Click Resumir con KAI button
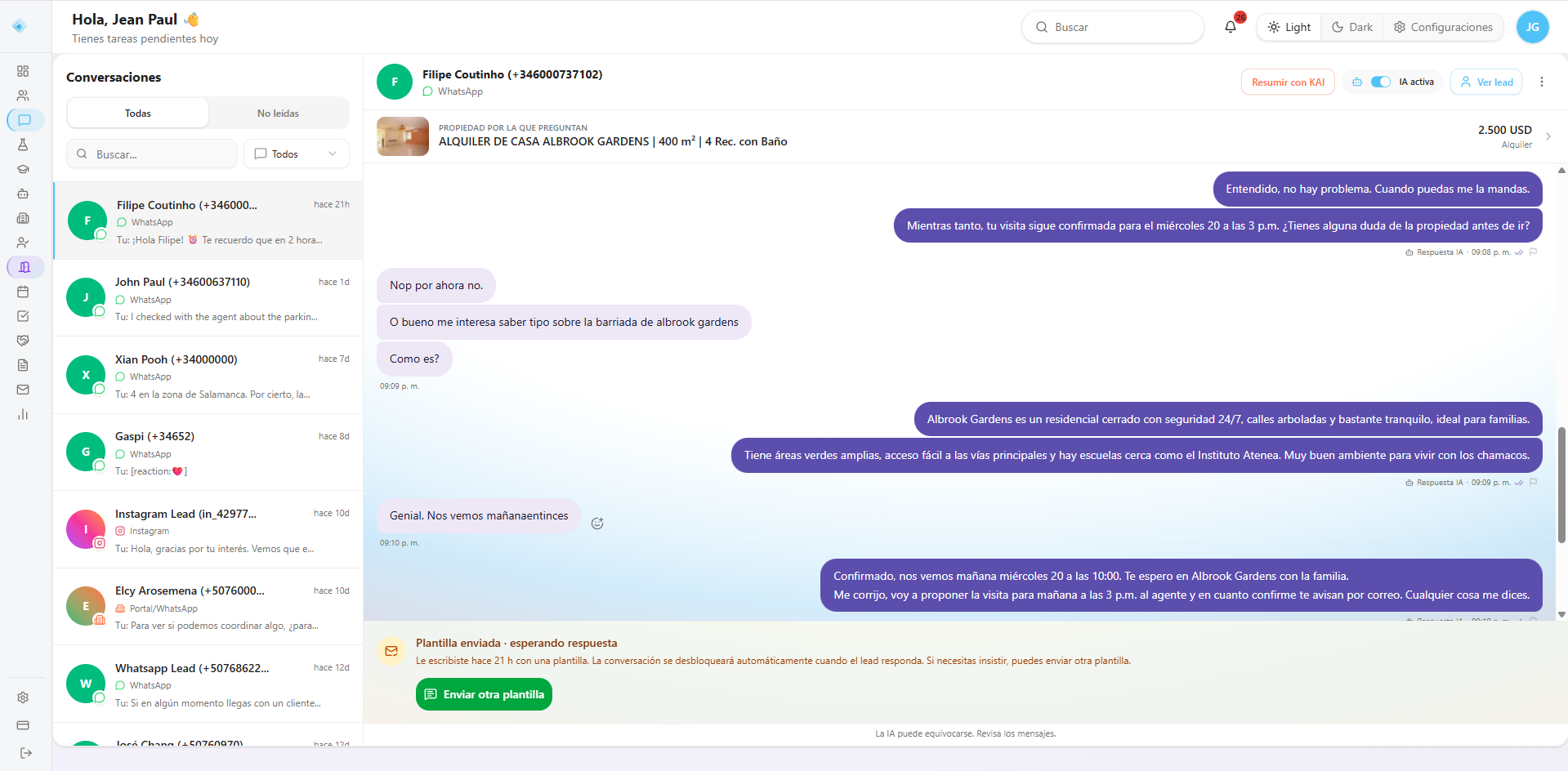Screen dimensions: 1568x771 (1288, 82)
